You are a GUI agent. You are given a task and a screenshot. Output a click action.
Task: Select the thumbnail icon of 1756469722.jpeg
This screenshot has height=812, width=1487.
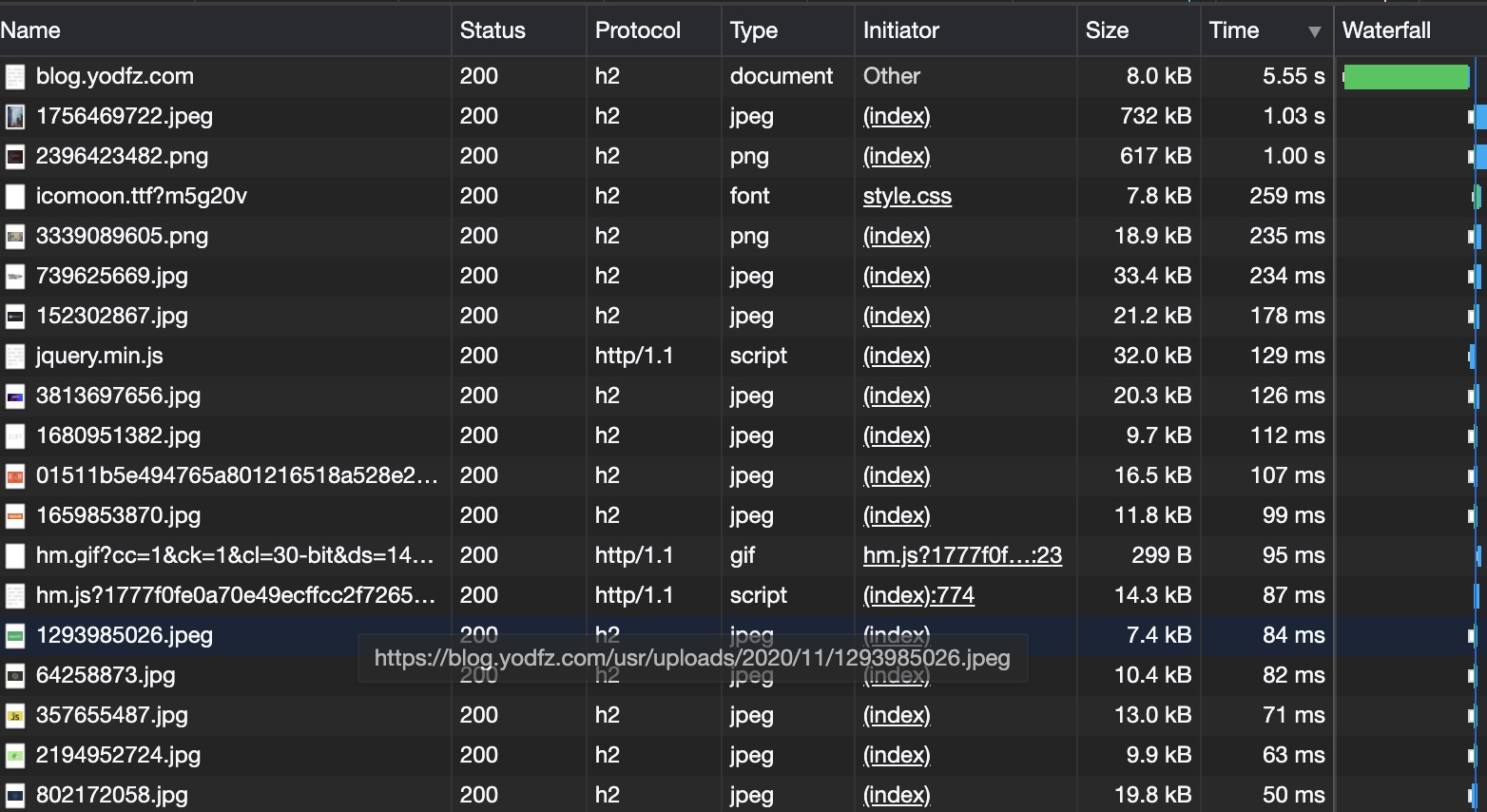tap(15, 117)
